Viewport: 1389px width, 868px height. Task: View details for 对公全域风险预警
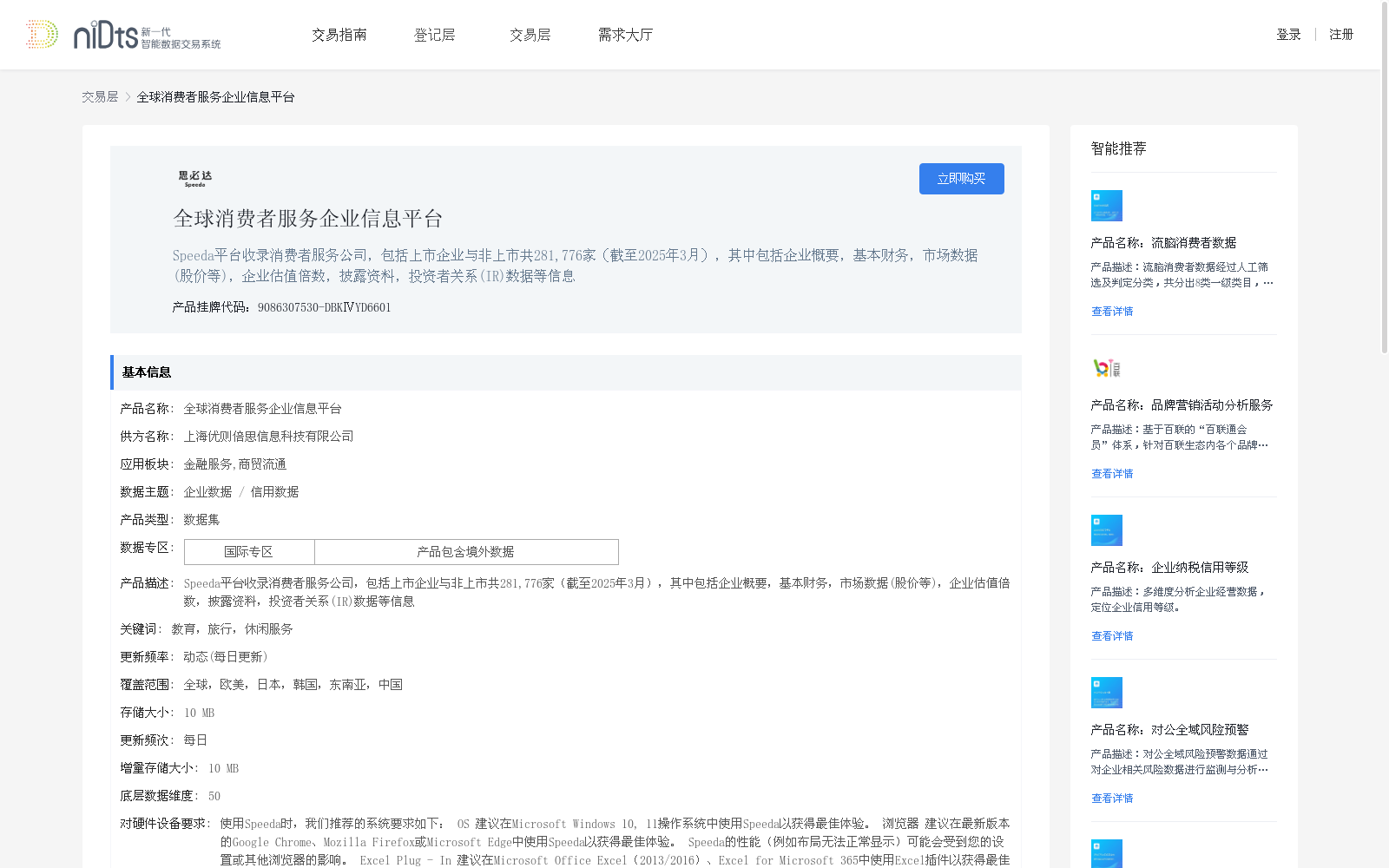(x=1112, y=799)
